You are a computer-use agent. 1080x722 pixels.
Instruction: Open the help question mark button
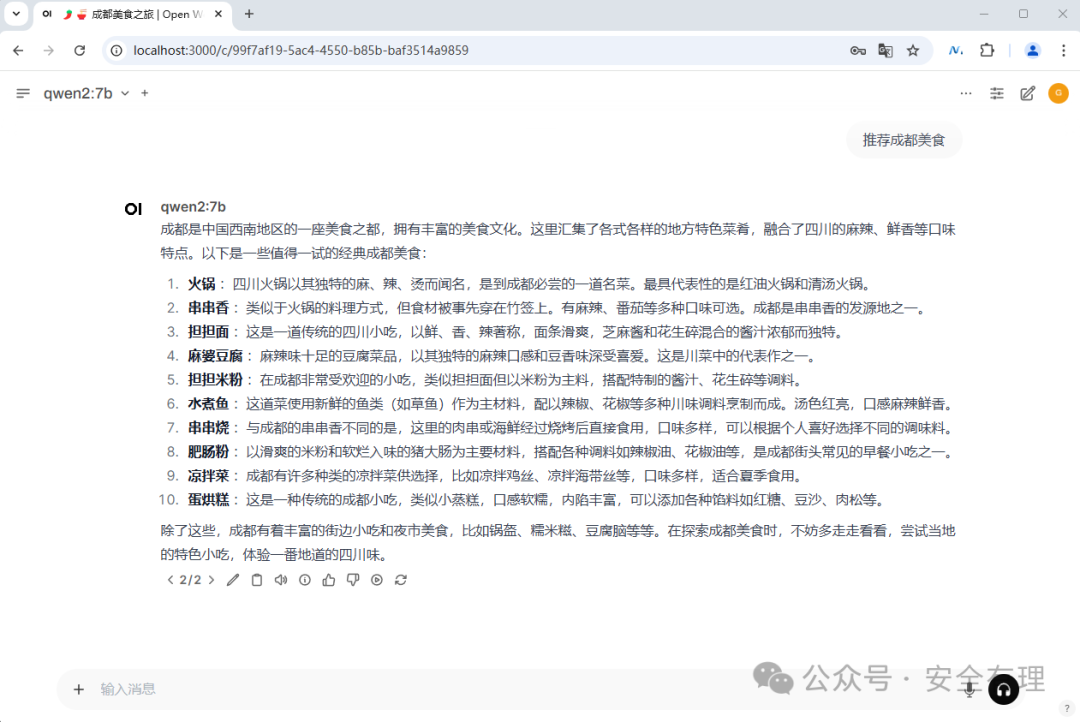coord(1066,708)
